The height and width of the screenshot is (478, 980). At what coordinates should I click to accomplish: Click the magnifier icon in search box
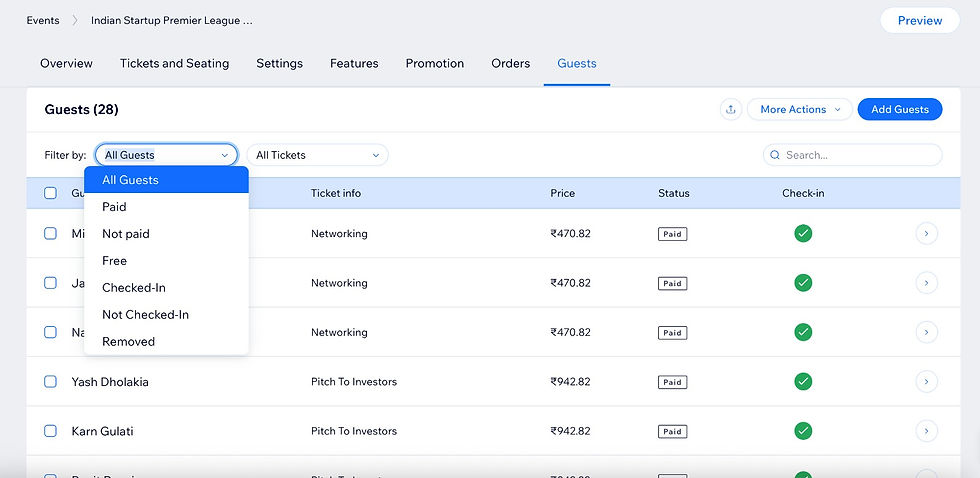pos(775,155)
